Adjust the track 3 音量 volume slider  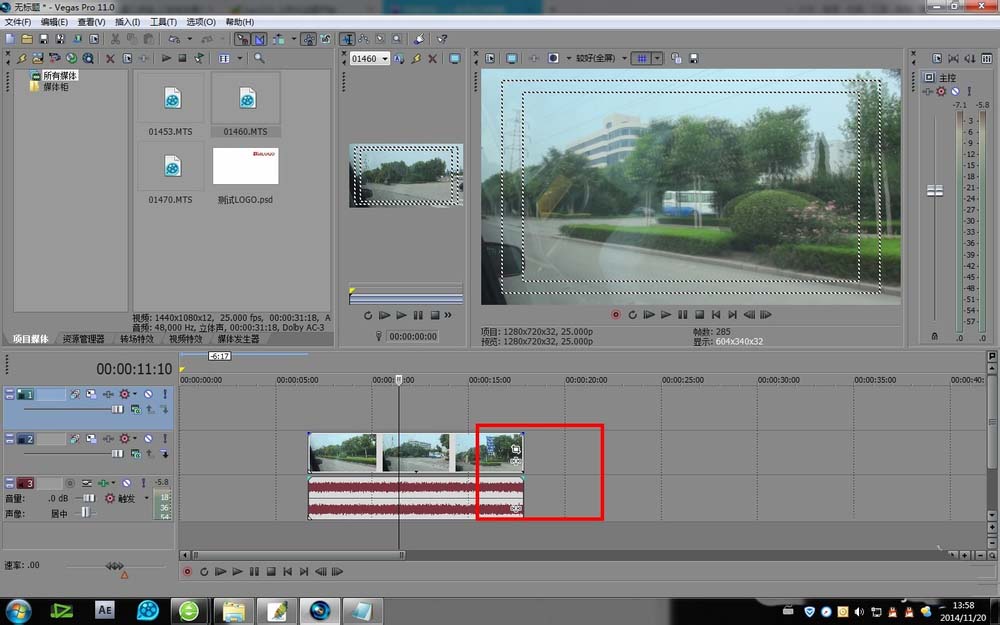pos(87,499)
